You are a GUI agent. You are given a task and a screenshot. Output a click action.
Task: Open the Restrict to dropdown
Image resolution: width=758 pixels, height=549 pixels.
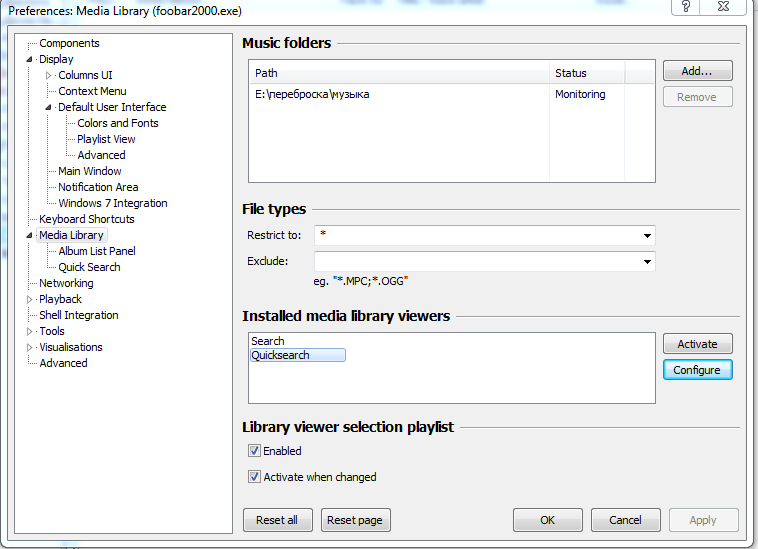coord(647,236)
